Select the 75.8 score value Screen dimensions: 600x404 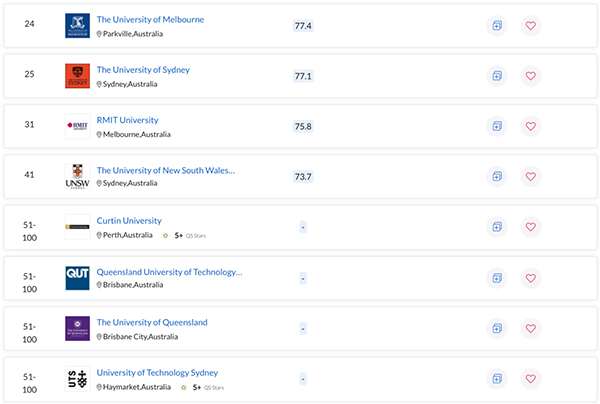pyautogui.click(x=303, y=126)
